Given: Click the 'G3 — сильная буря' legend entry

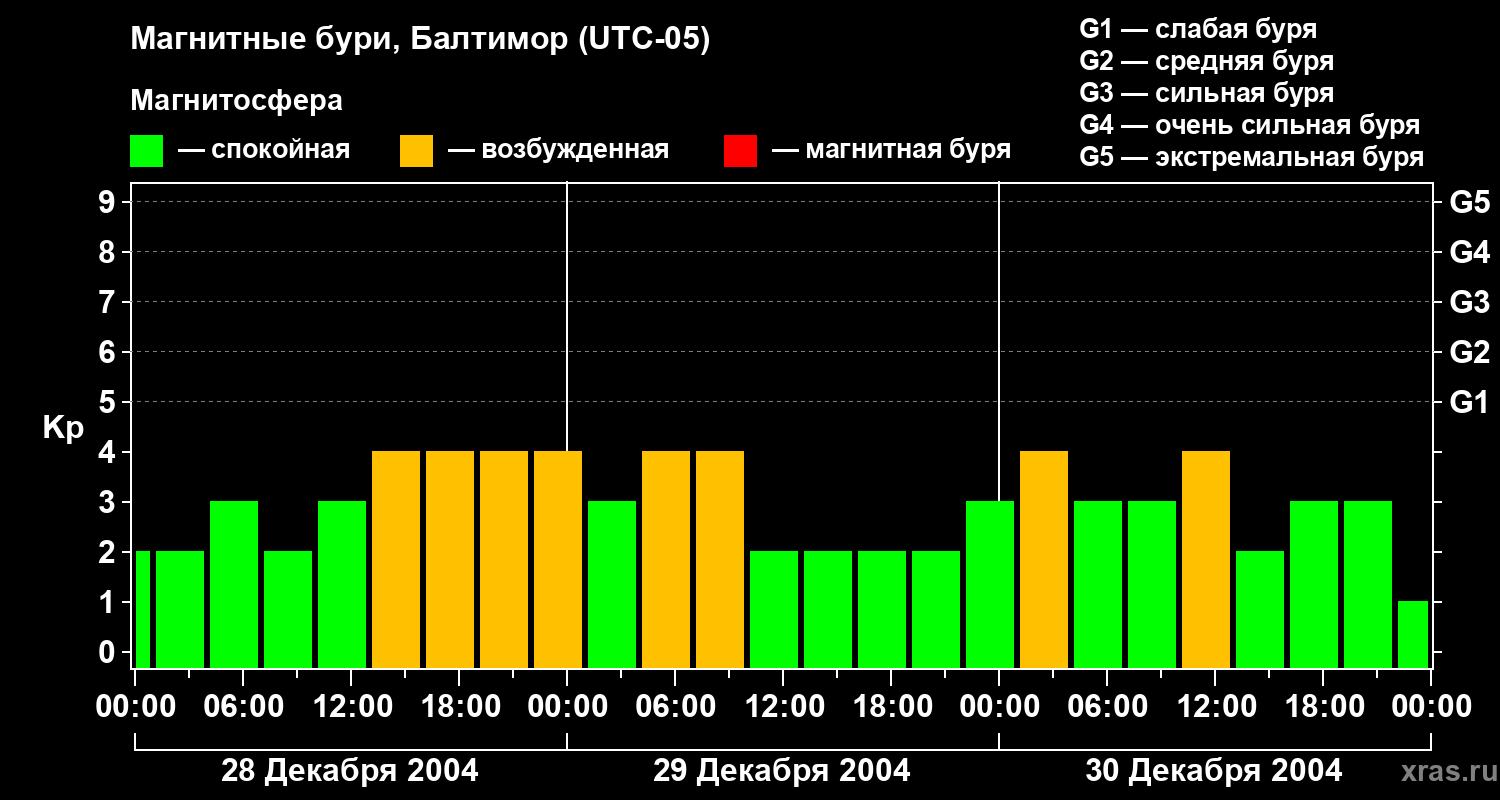Looking at the screenshot, I should click(1206, 93).
